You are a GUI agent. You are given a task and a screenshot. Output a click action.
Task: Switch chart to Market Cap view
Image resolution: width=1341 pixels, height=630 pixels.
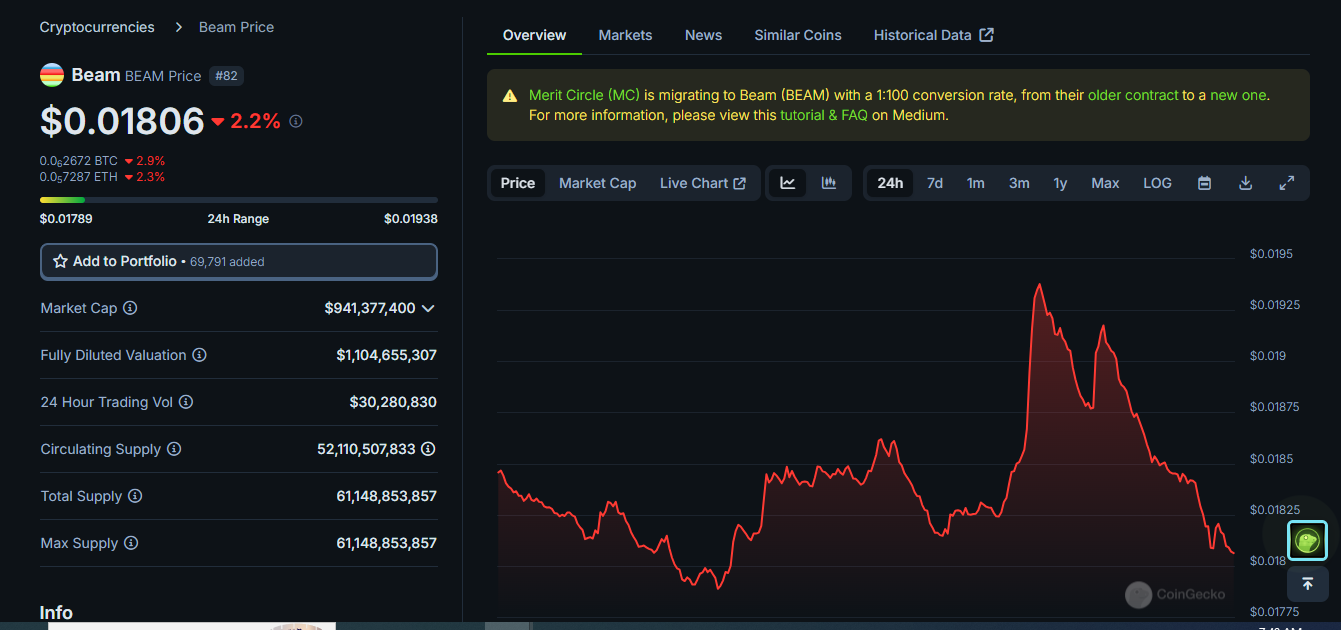(597, 183)
